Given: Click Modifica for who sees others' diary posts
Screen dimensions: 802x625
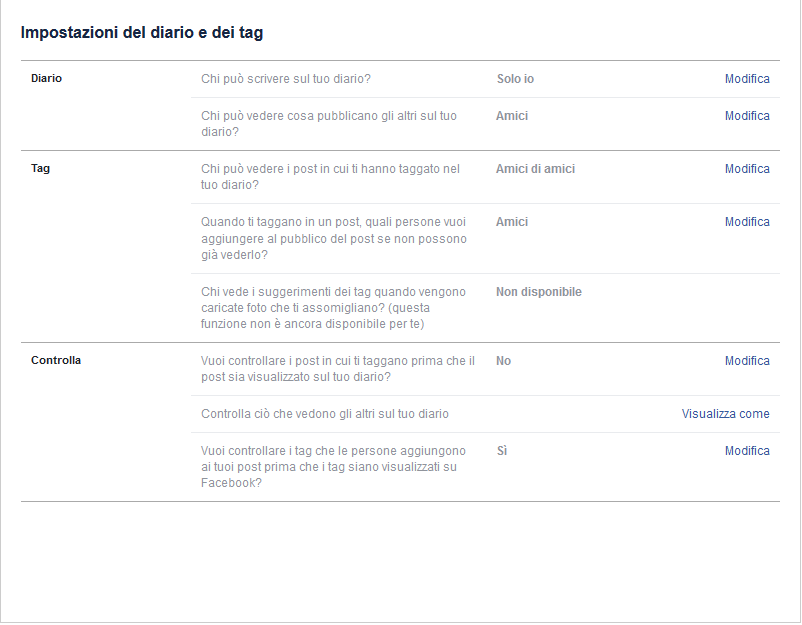Looking at the screenshot, I should (x=747, y=116).
